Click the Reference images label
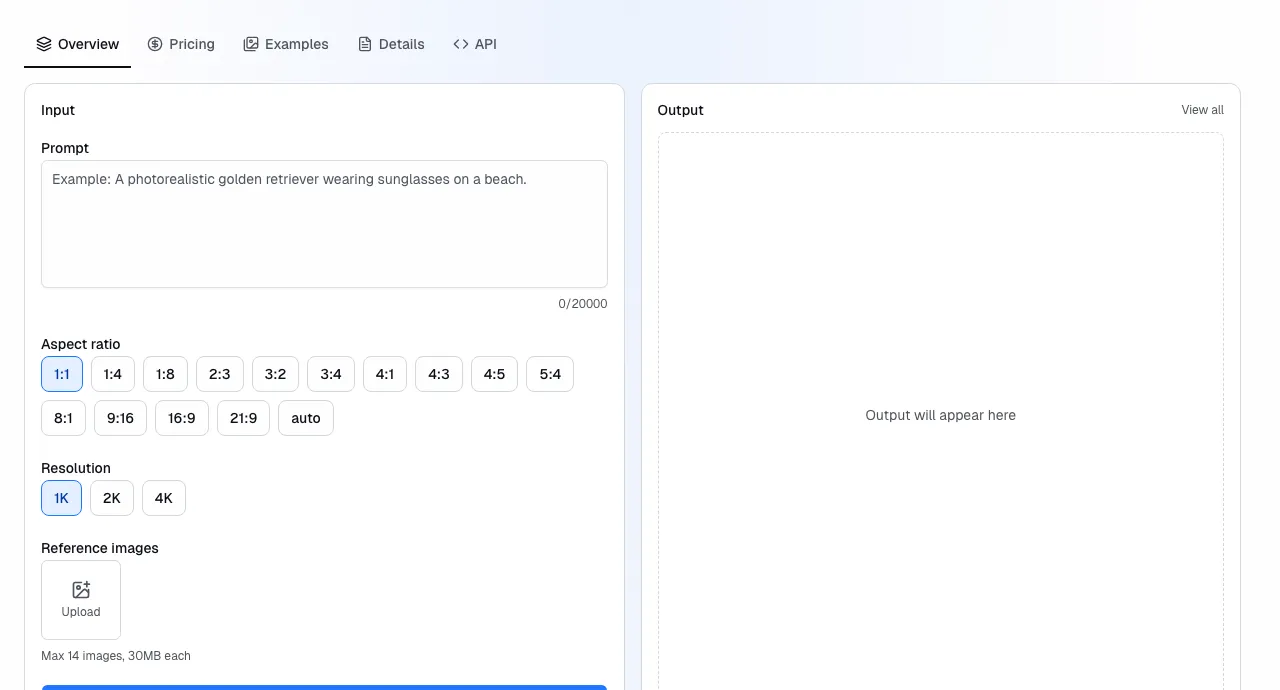The image size is (1280, 690). pos(100,548)
